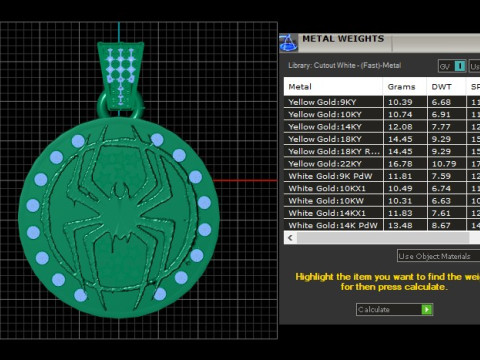Screen dimensions: 480x360
Task: Click the 7.59 DWT value
Action: pos(441,176)
